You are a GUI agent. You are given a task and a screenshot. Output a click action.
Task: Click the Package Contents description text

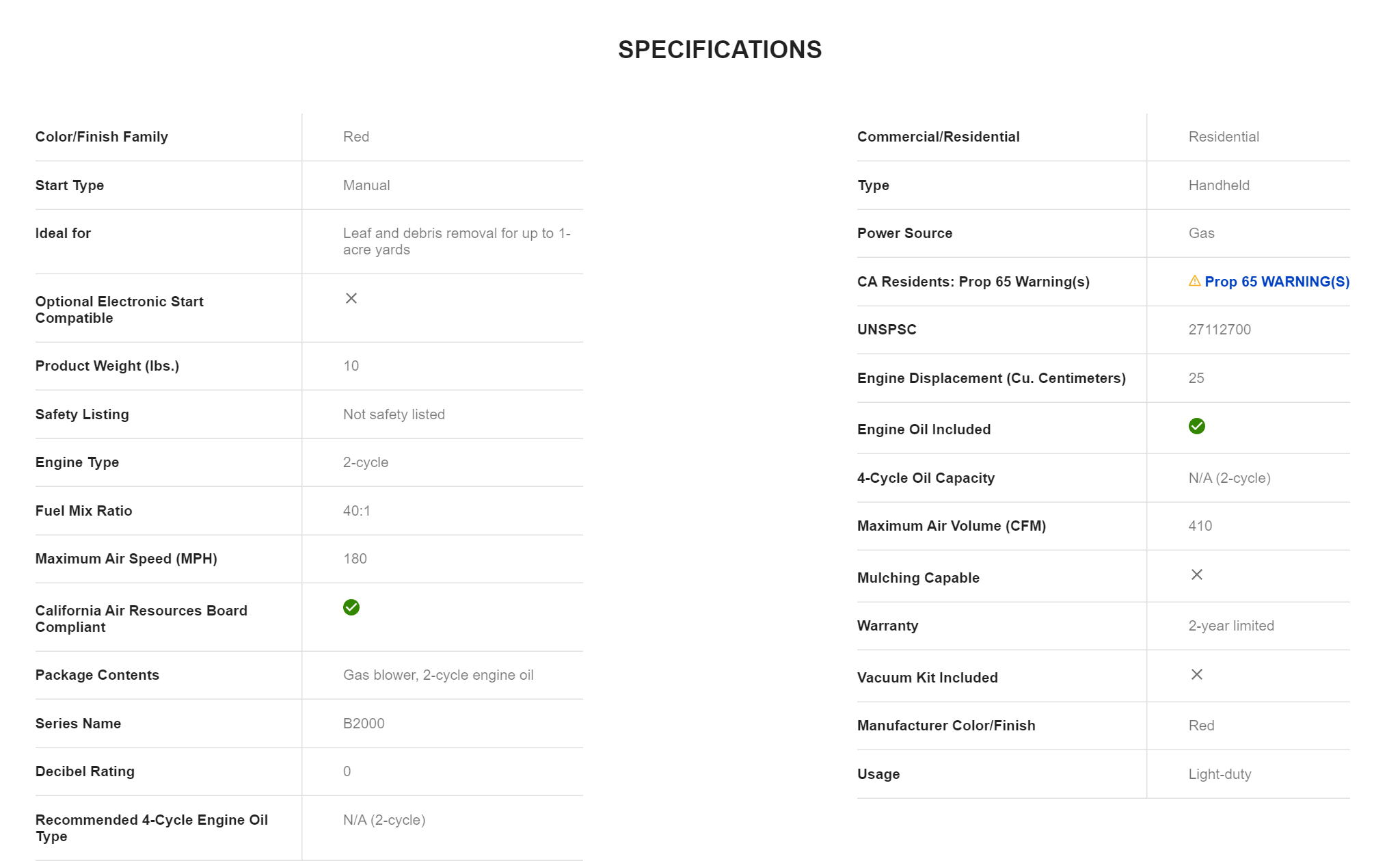tap(437, 675)
